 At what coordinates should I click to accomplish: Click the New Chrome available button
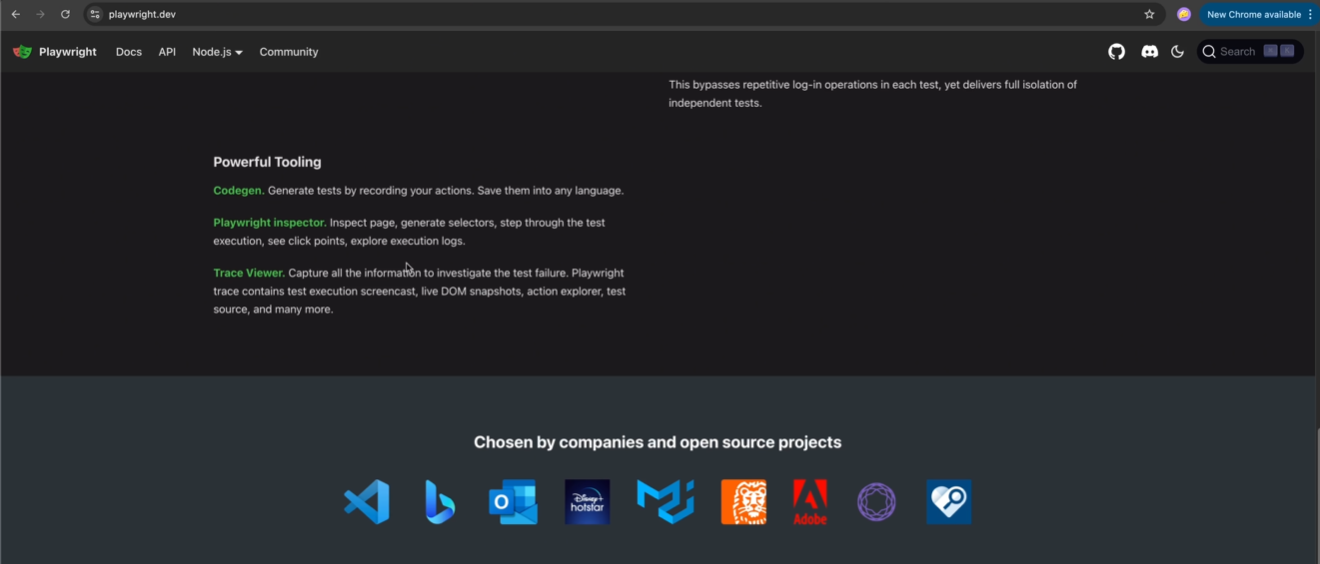(1254, 14)
